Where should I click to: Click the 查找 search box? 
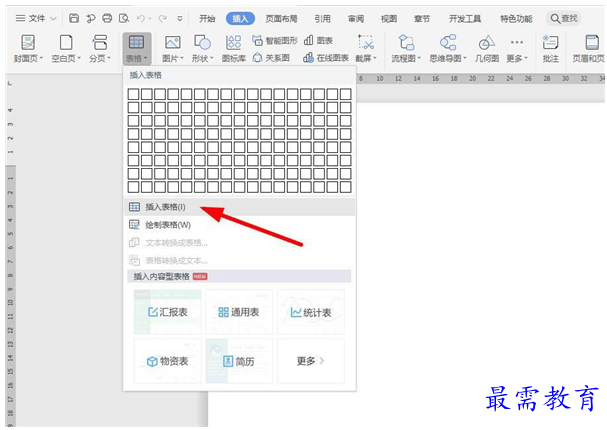click(x=563, y=18)
